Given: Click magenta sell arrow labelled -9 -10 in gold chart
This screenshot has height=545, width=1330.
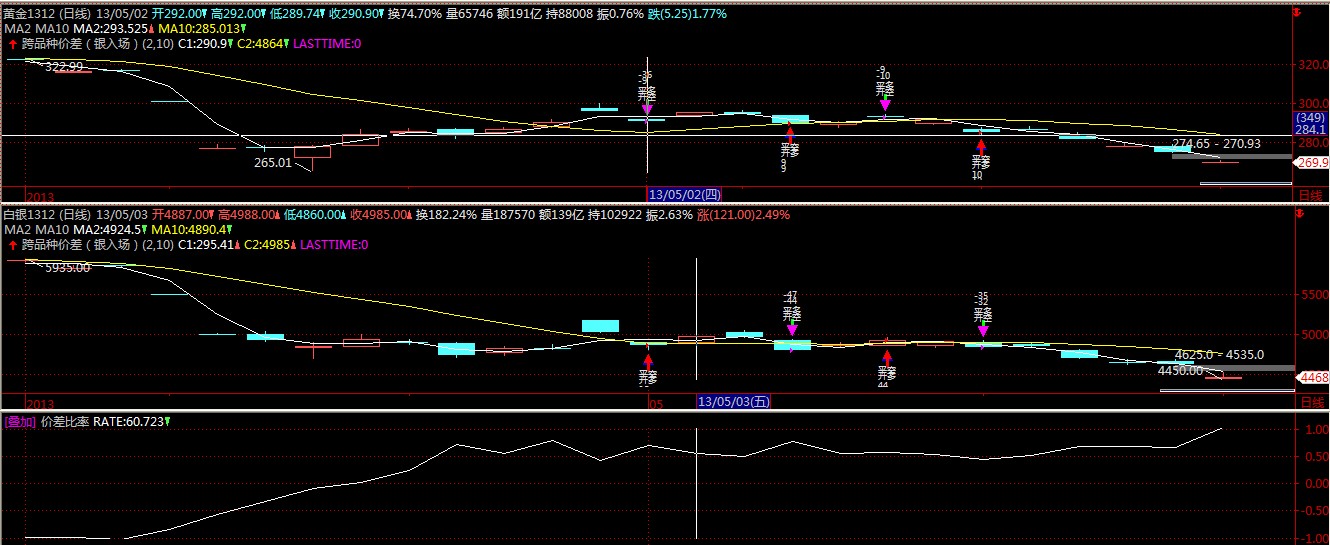Looking at the screenshot, I should coord(885,103).
